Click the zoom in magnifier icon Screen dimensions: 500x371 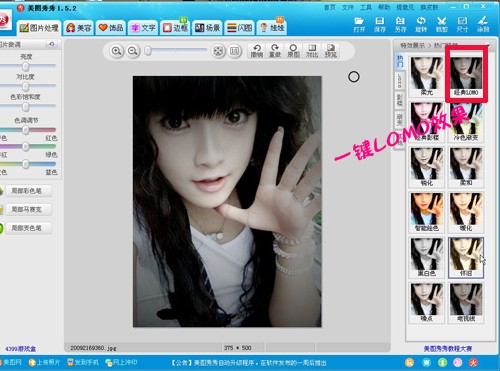click(116, 51)
